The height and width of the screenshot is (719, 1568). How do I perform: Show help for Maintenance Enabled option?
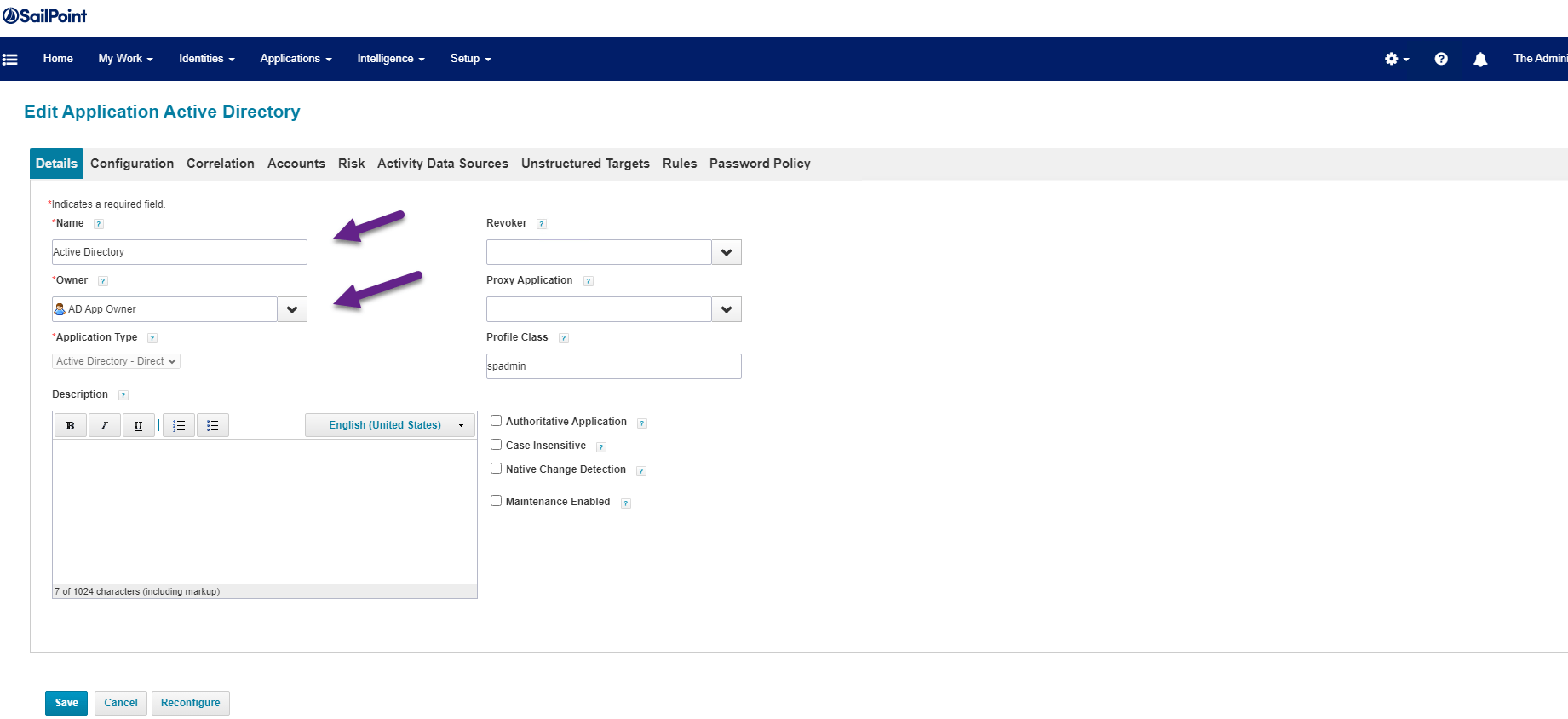pos(626,503)
